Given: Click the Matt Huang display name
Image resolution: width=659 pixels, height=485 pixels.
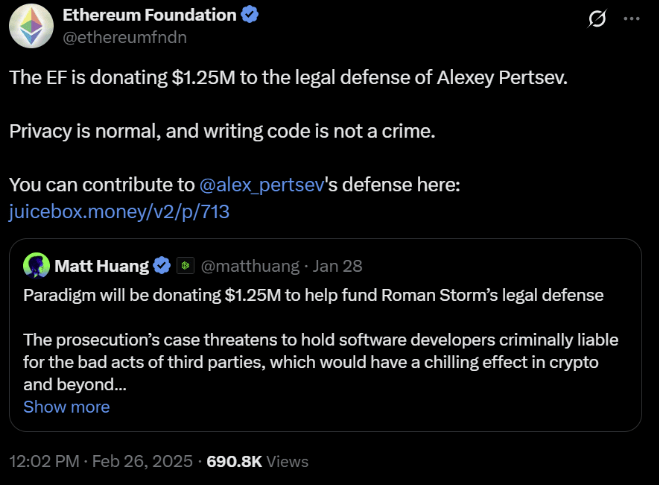Looking at the screenshot, I should tap(102, 266).
